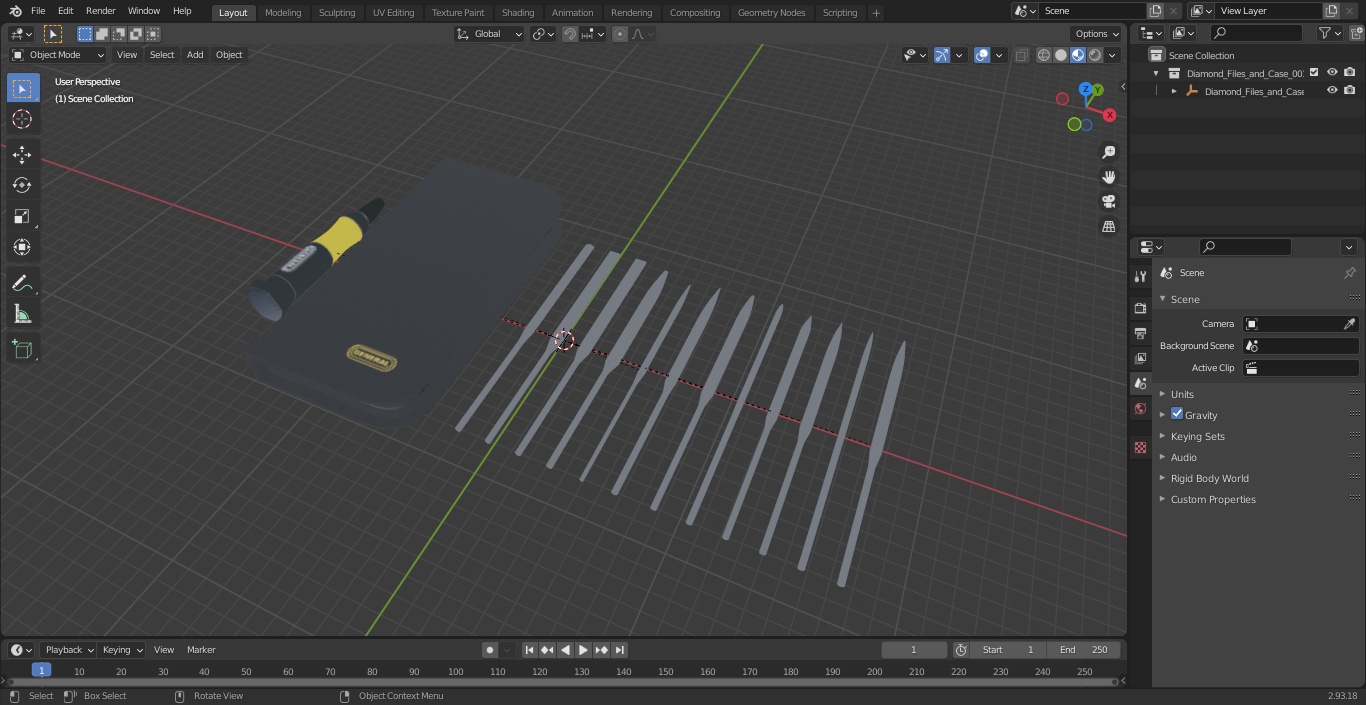The height and width of the screenshot is (705, 1366).
Task: Open the Playback dropdown in timeline
Action: click(68, 650)
